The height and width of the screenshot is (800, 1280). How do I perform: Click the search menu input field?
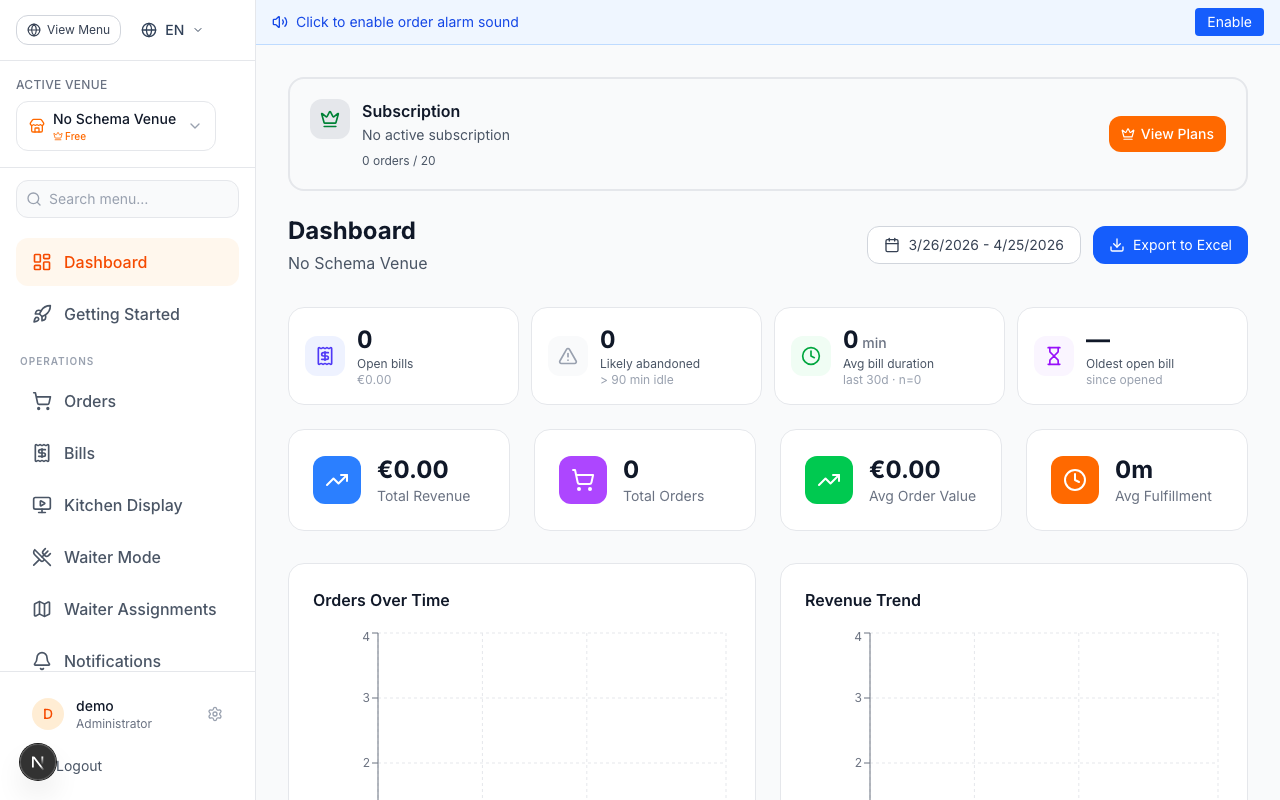tap(127, 199)
